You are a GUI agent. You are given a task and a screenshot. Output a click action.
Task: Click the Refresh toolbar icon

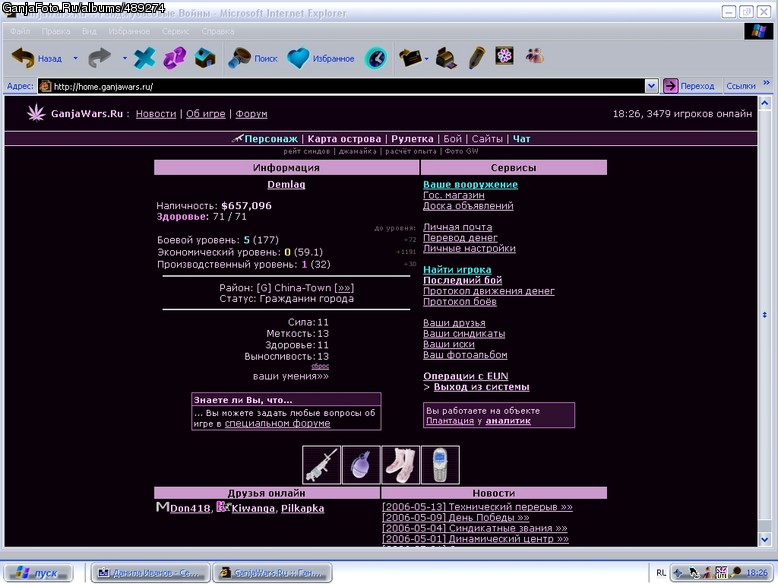coord(175,58)
